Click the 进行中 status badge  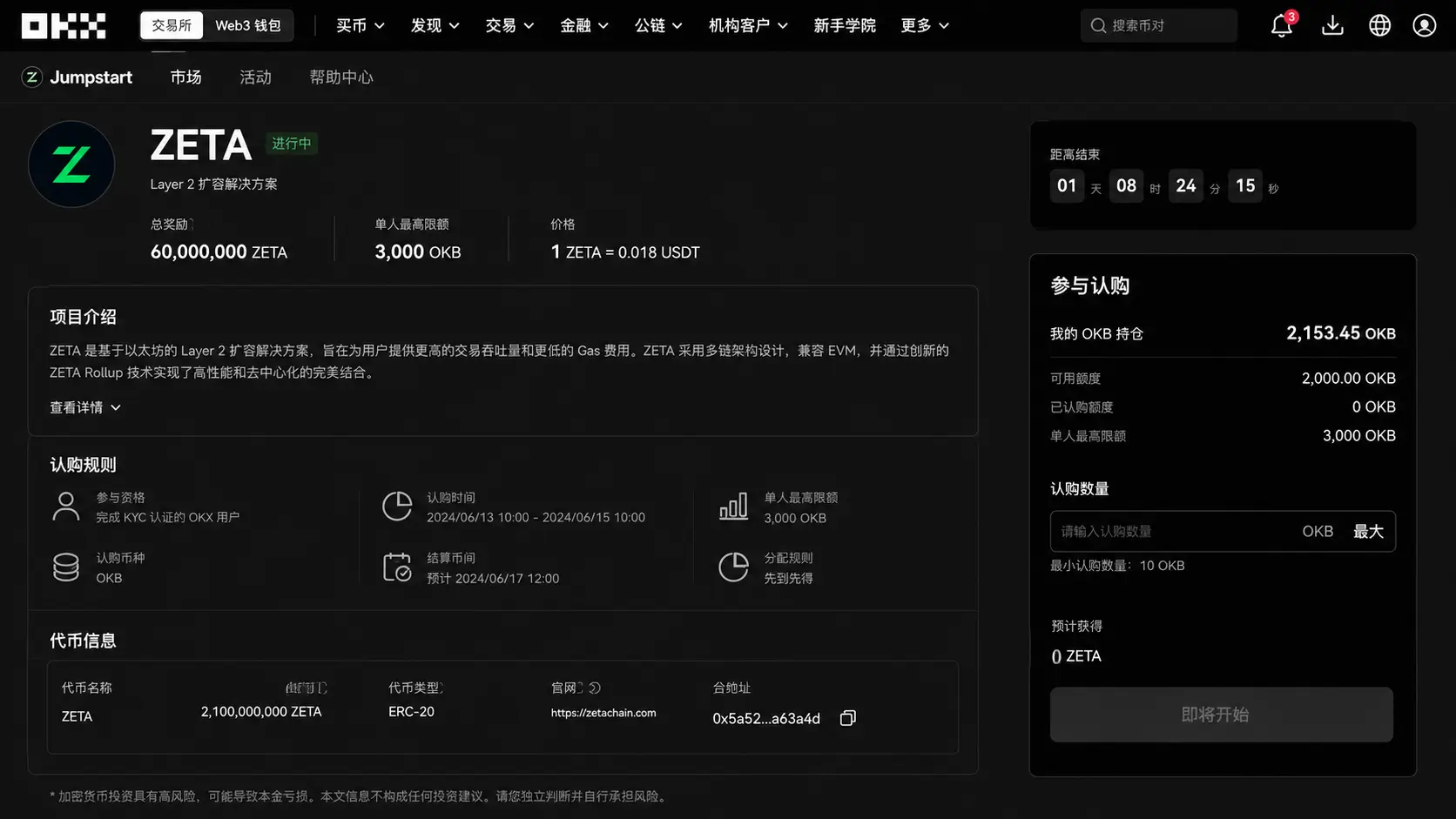point(292,143)
